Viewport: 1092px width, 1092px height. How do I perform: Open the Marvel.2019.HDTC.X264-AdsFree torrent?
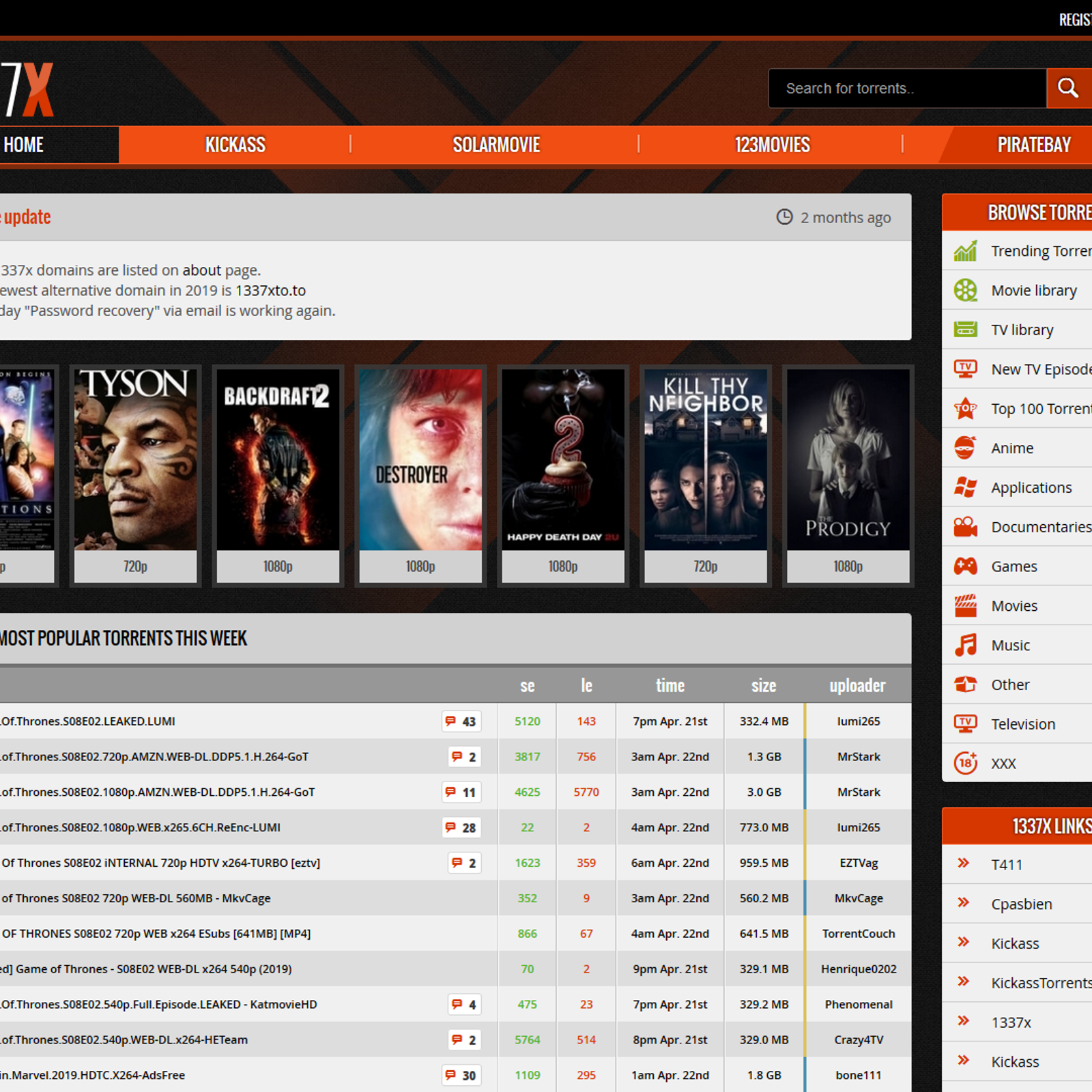point(92,1076)
